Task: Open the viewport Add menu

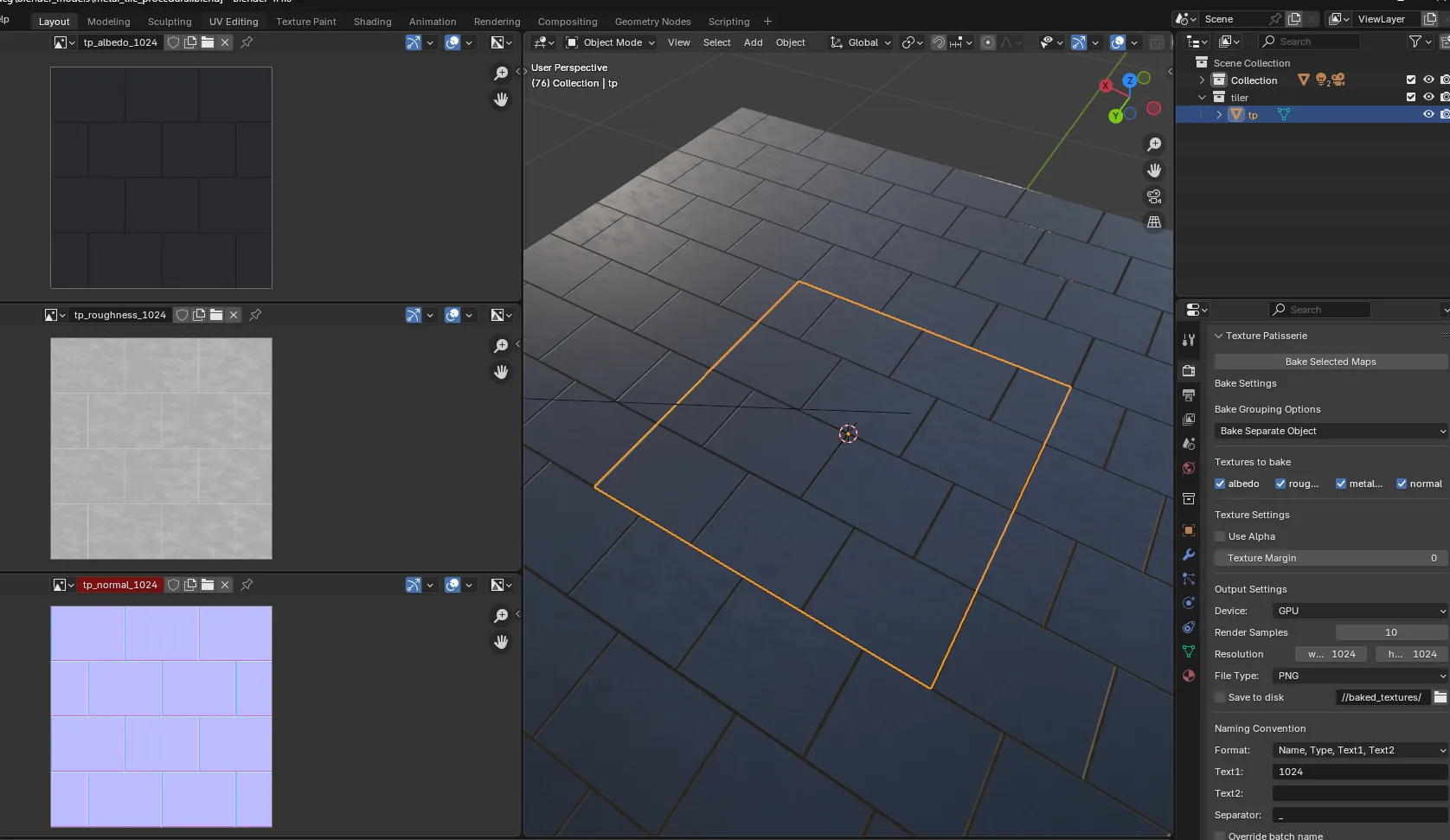Action: (x=754, y=42)
